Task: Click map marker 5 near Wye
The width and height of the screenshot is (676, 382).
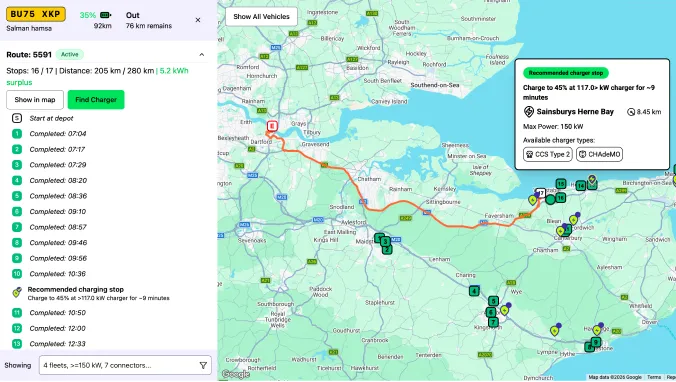Action: 493,301
